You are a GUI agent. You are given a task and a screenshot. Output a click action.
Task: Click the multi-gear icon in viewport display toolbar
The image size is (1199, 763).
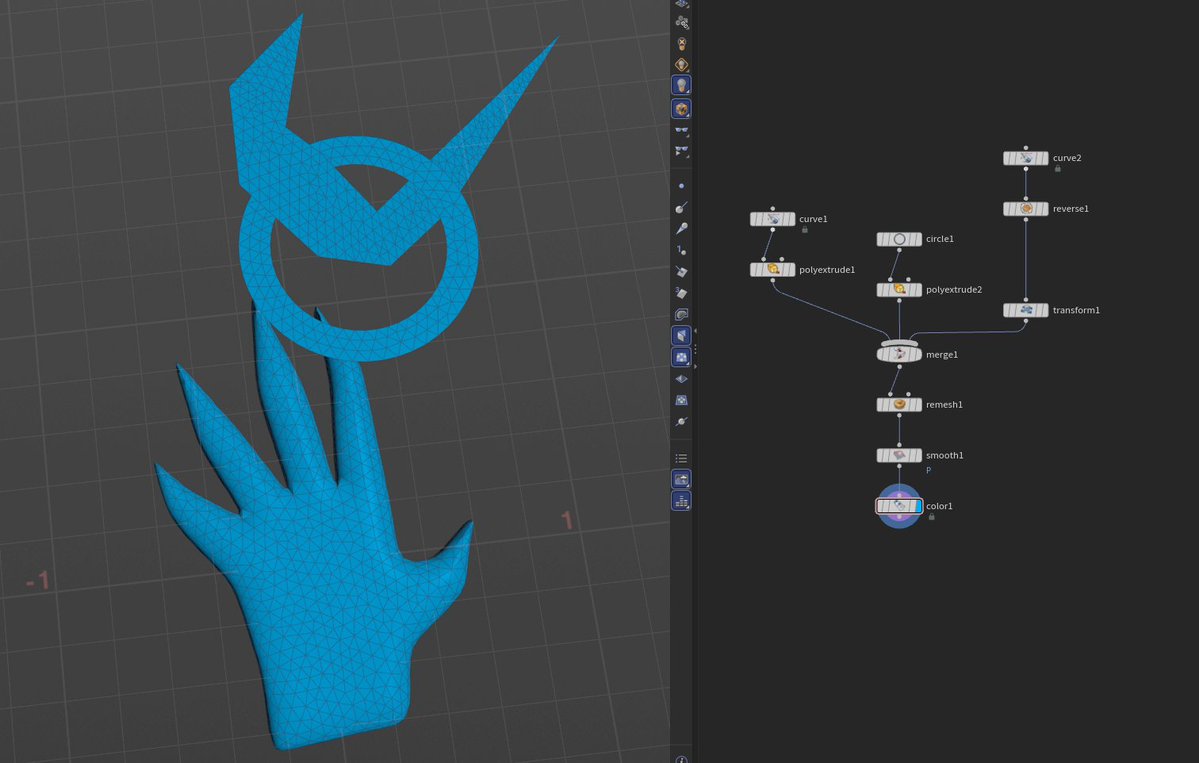pos(681,22)
